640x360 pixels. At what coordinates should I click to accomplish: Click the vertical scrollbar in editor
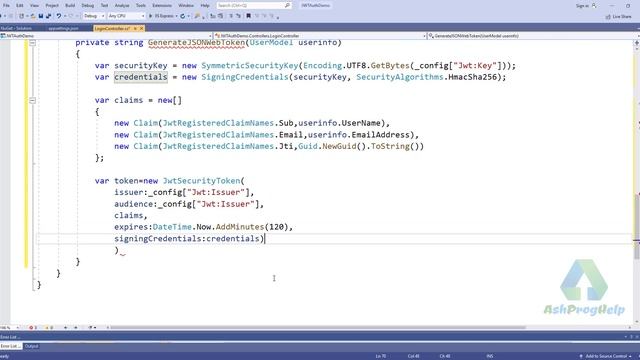pos(637,227)
